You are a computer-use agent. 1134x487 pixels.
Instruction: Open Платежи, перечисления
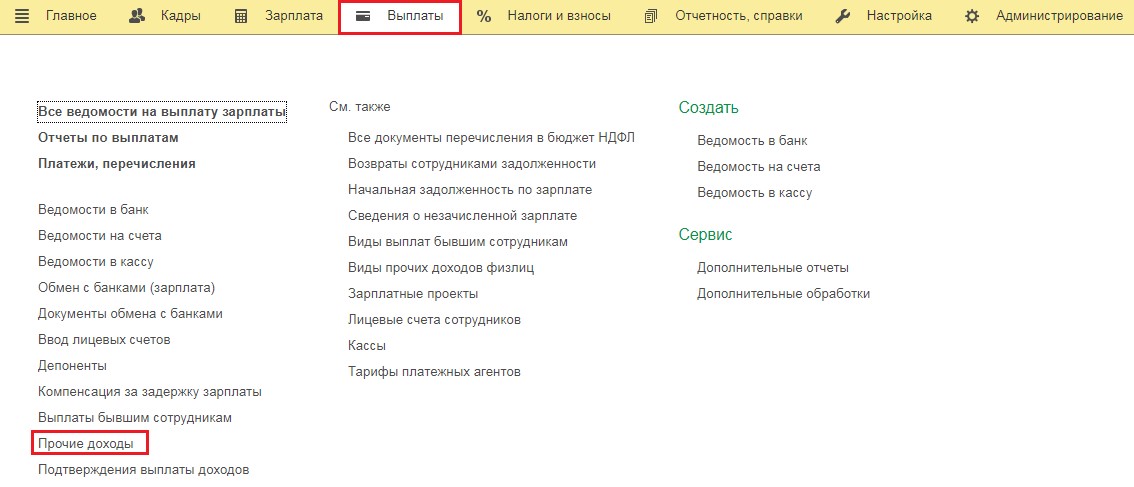[116, 164]
